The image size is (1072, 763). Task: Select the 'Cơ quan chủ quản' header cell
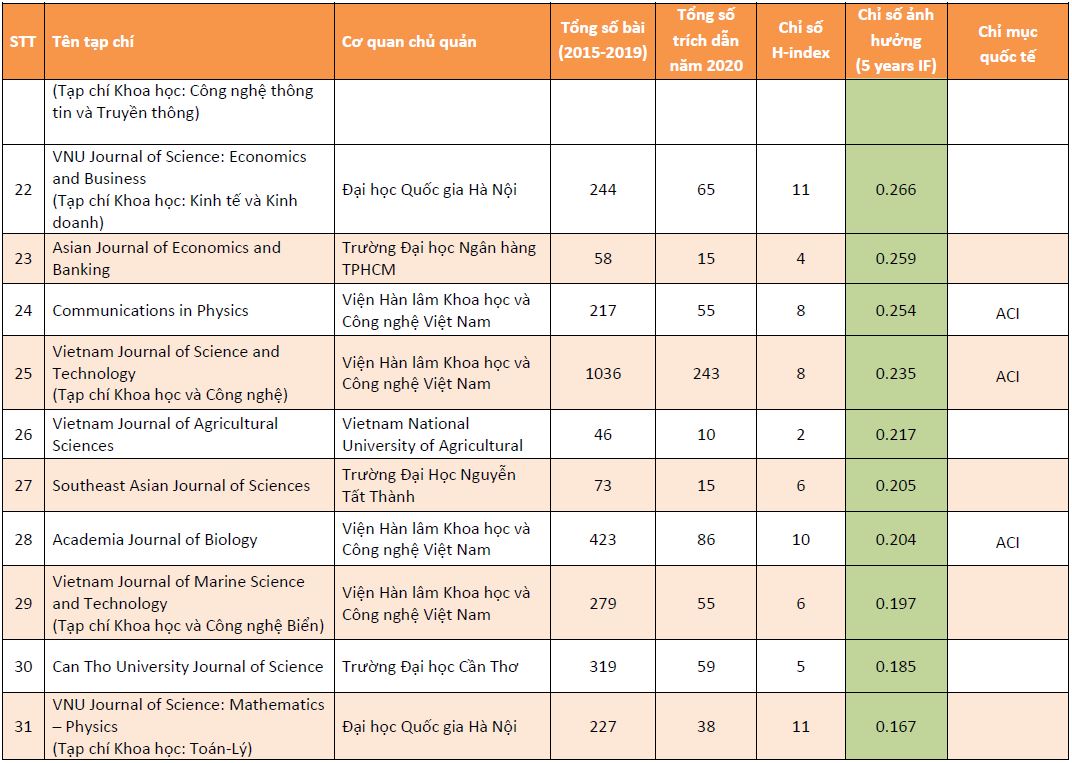[x=442, y=41]
